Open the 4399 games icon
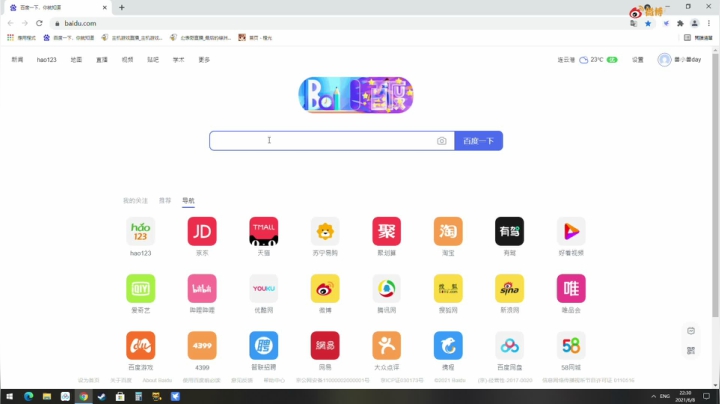 (x=202, y=345)
